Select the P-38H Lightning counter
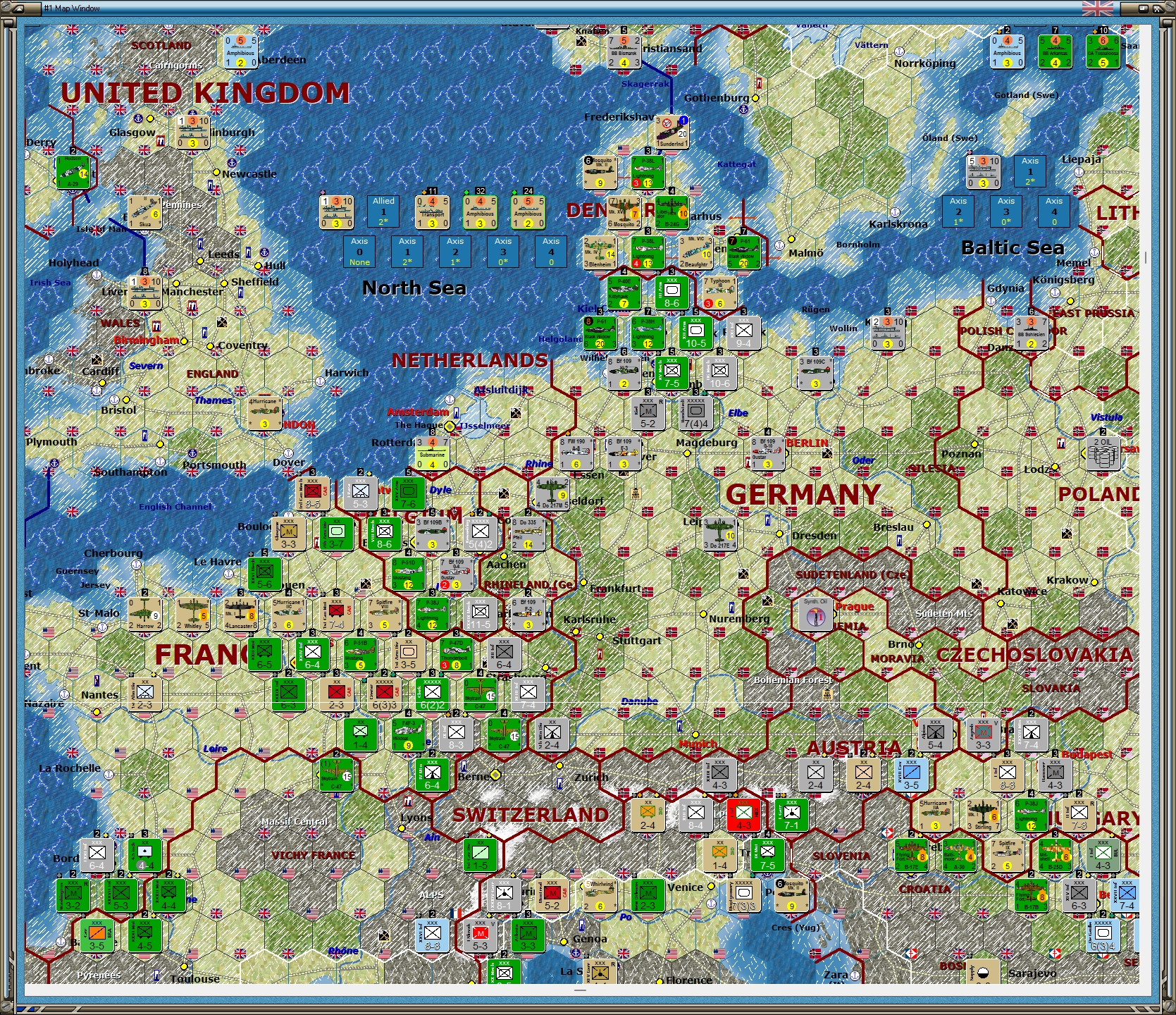1176x1015 pixels. 648,333
